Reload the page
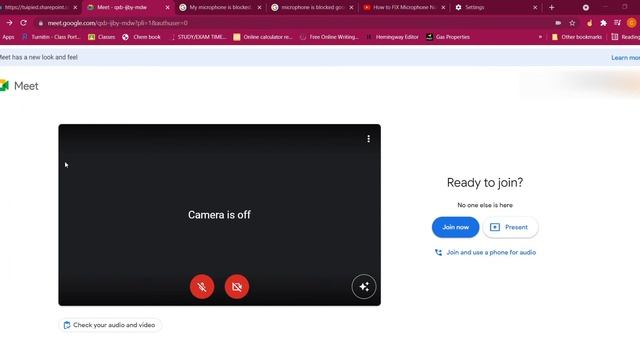The width and height of the screenshot is (640, 360). (x=24, y=23)
